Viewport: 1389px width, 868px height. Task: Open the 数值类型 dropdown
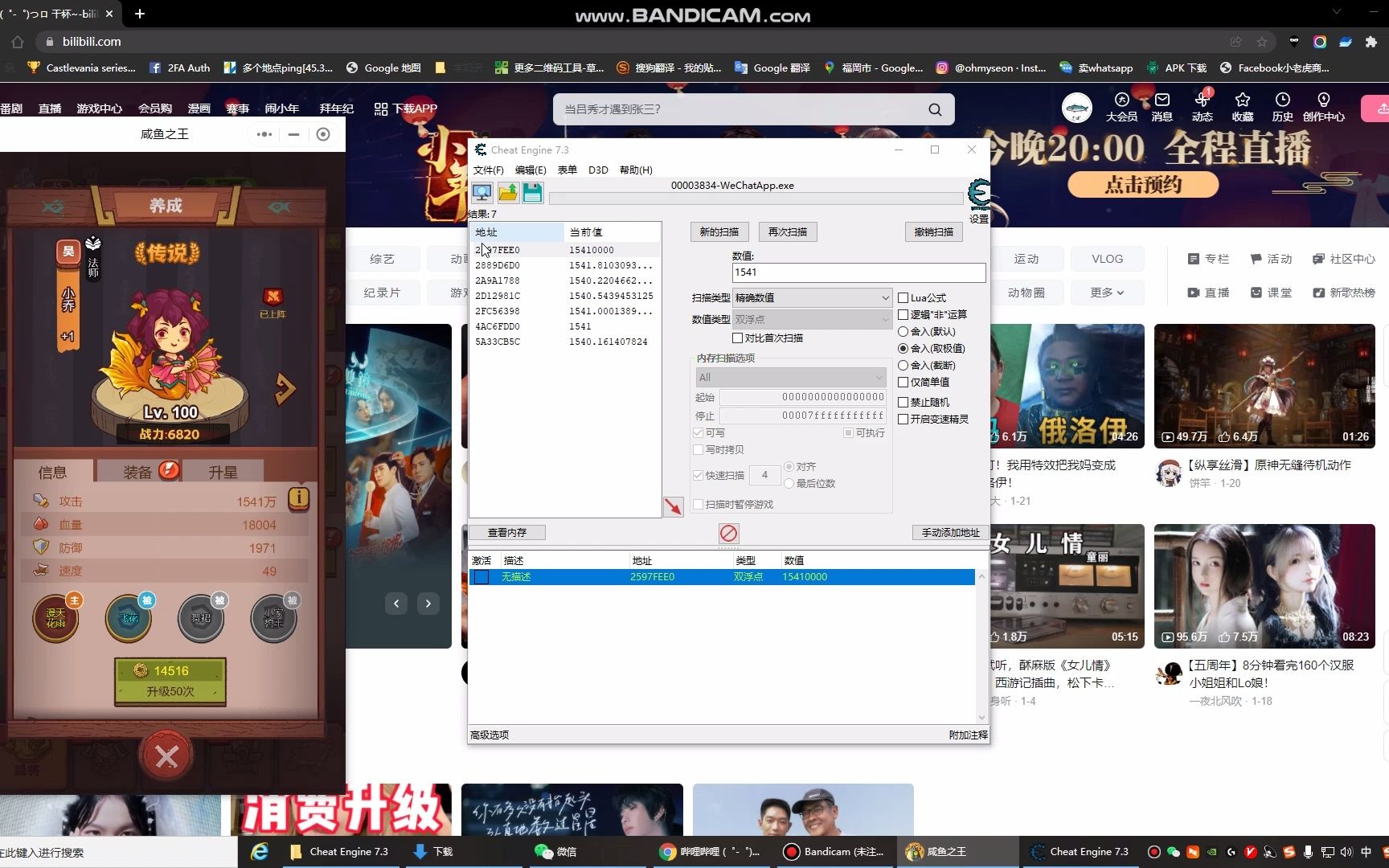pyautogui.click(x=812, y=319)
